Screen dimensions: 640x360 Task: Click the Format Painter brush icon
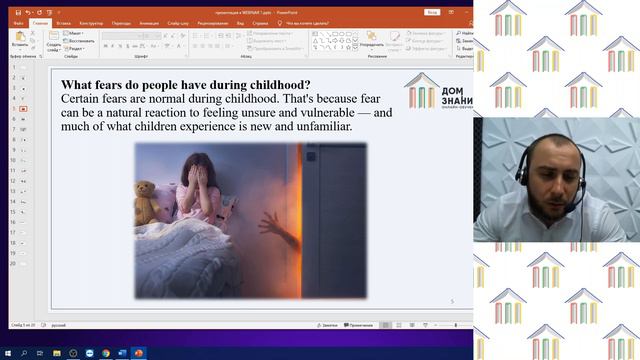(x=33, y=48)
